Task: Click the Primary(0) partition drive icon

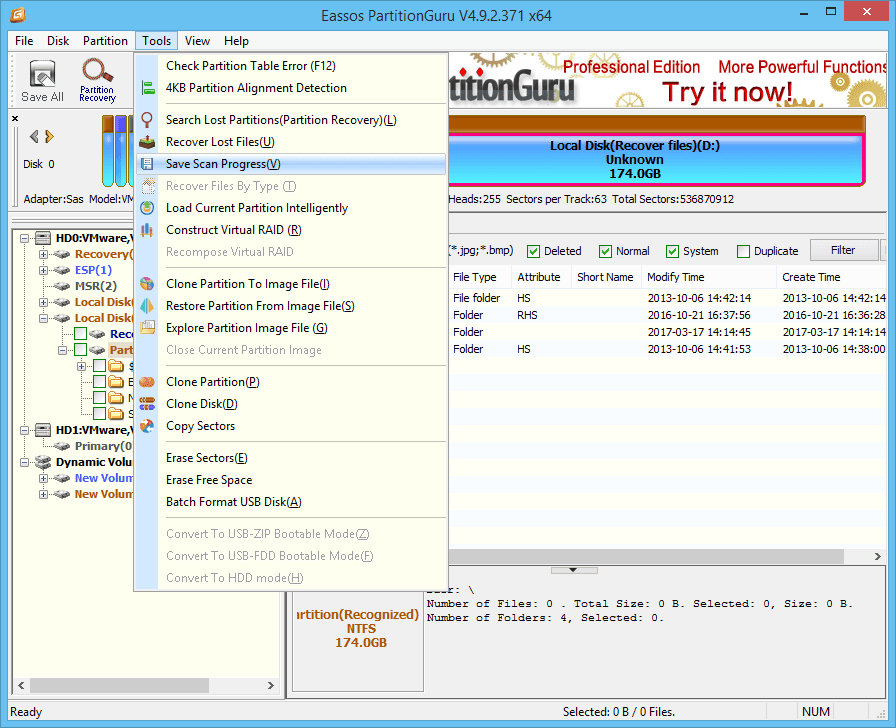Action: [62, 446]
